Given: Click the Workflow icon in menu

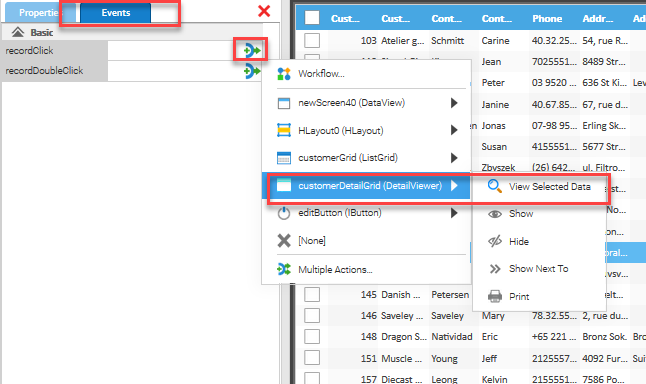Looking at the screenshot, I should [x=284, y=74].
